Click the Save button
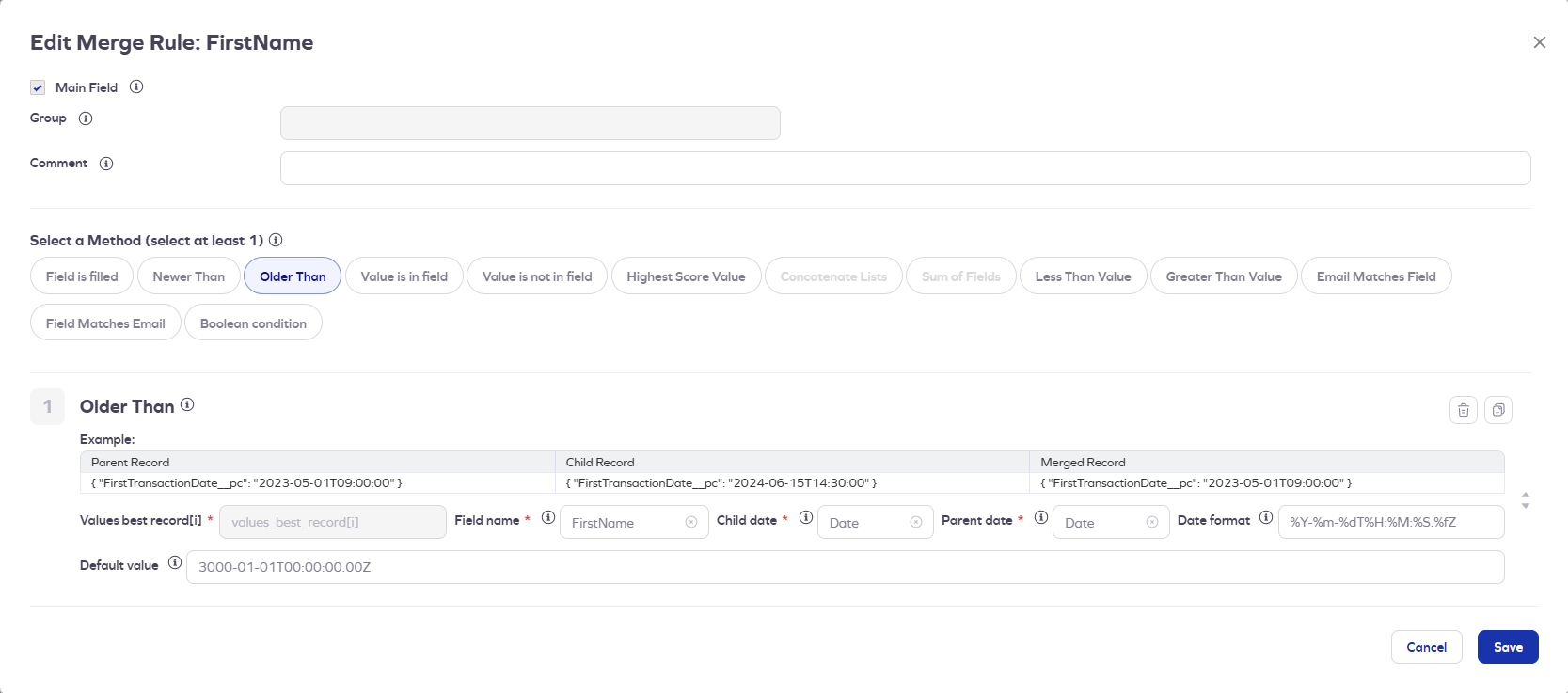Screen dimensions: 1568x693 pyautogui.click(x=1507, y=647)
